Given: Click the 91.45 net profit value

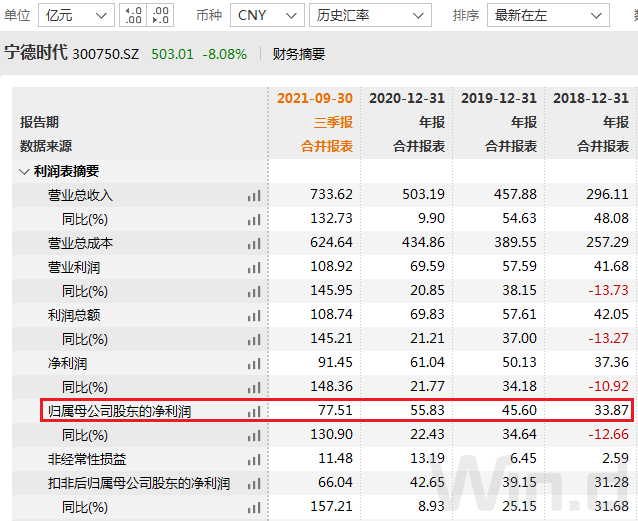Looking at the screenshot, I should [335, 362].
